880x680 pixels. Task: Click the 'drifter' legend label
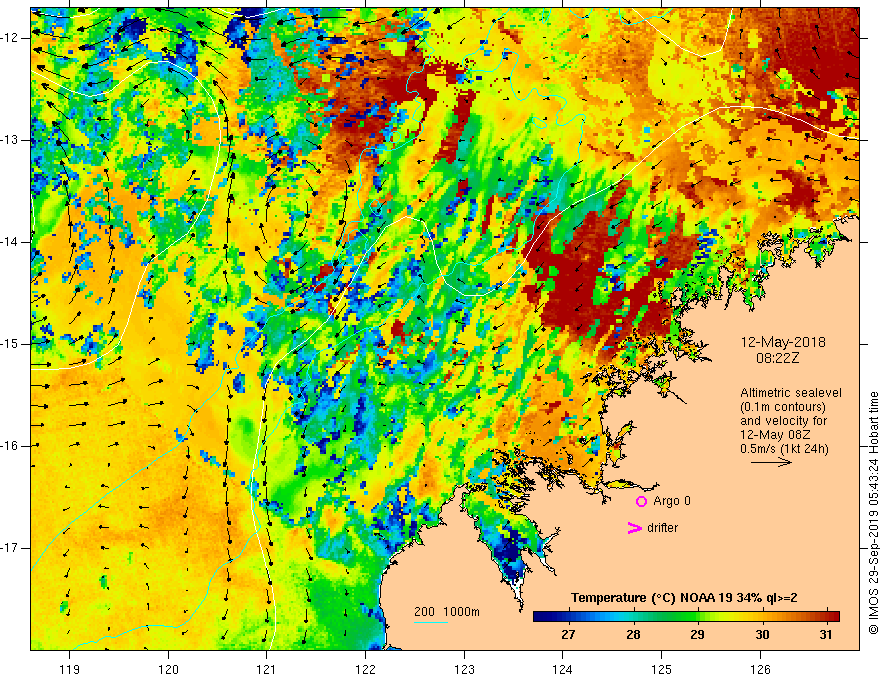click(x=662, y=528)
